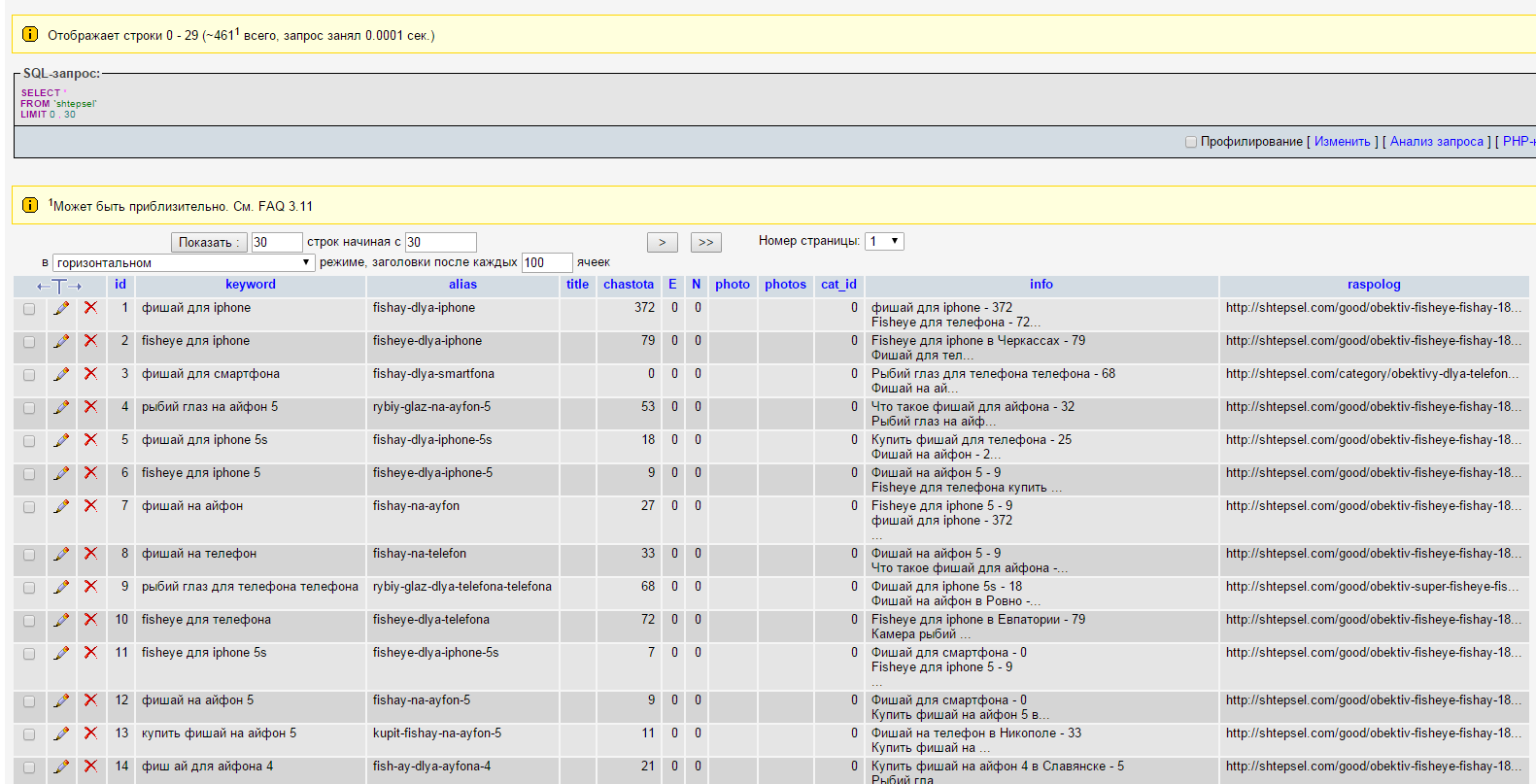Click keyword cell 'фишай на телефон'

tap(199, 554)
